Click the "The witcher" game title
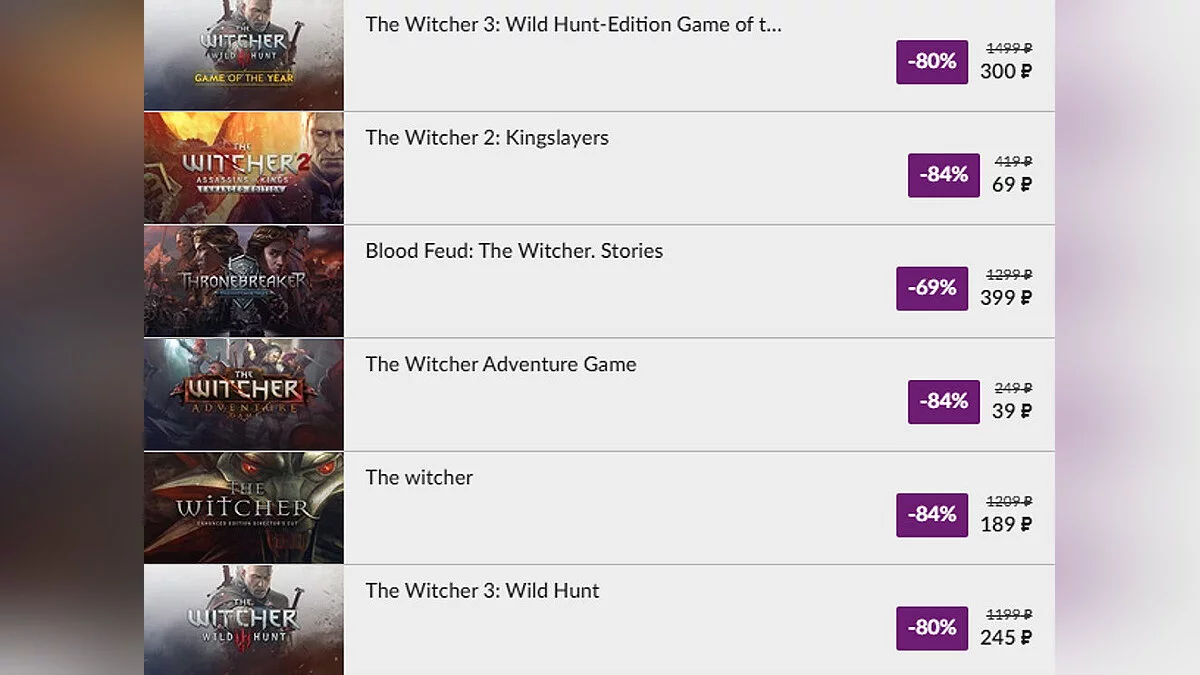 click(419, 477)
